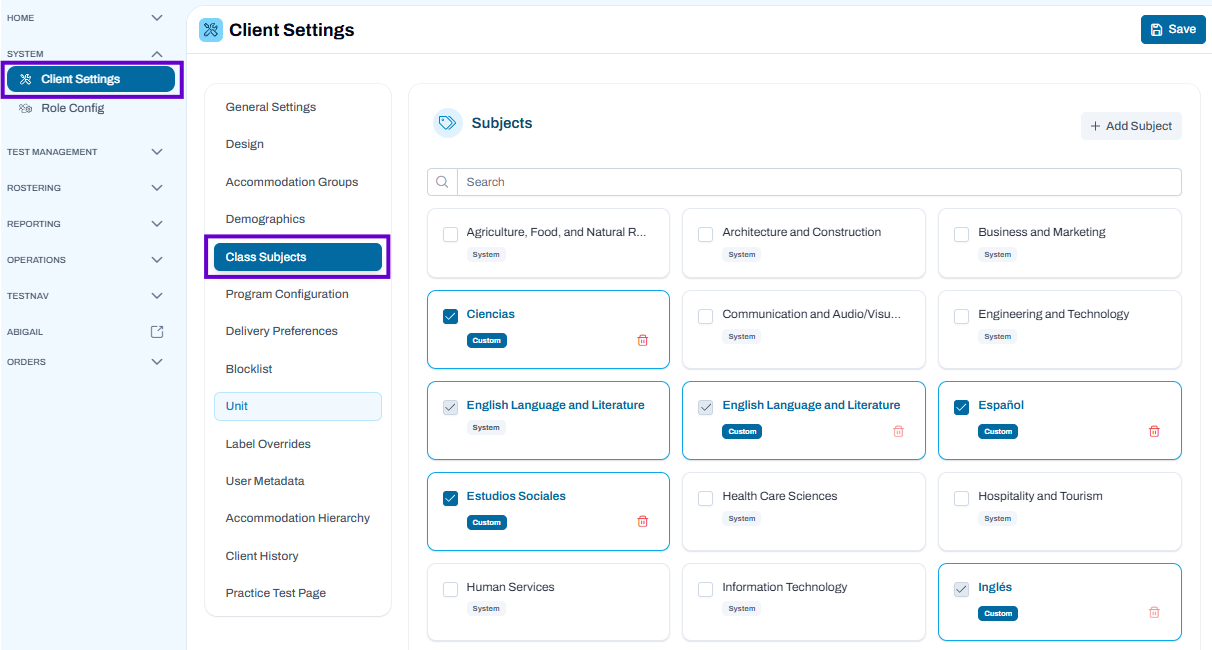This screenshot has width=1212, height=650.
Task: View Client History tab
Action: (x=298, y=556)
